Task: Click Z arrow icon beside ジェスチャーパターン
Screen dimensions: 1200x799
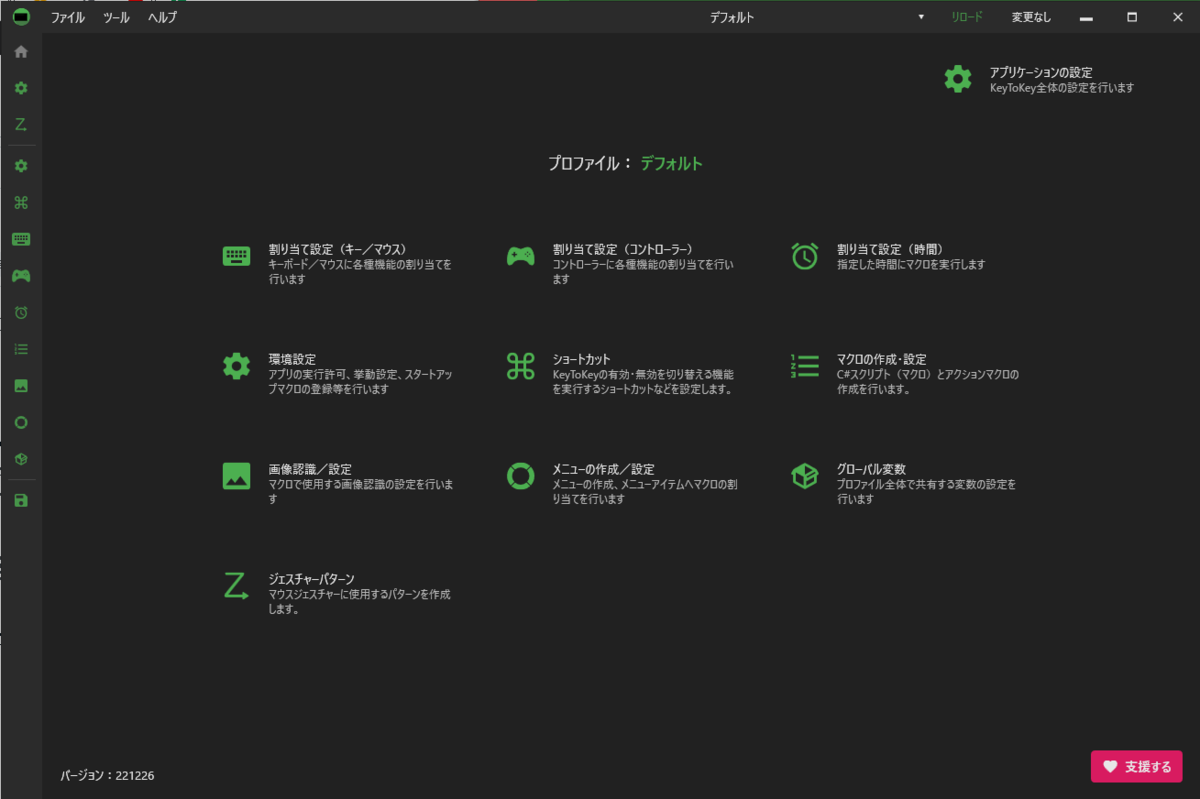Action: pos(237,586)
